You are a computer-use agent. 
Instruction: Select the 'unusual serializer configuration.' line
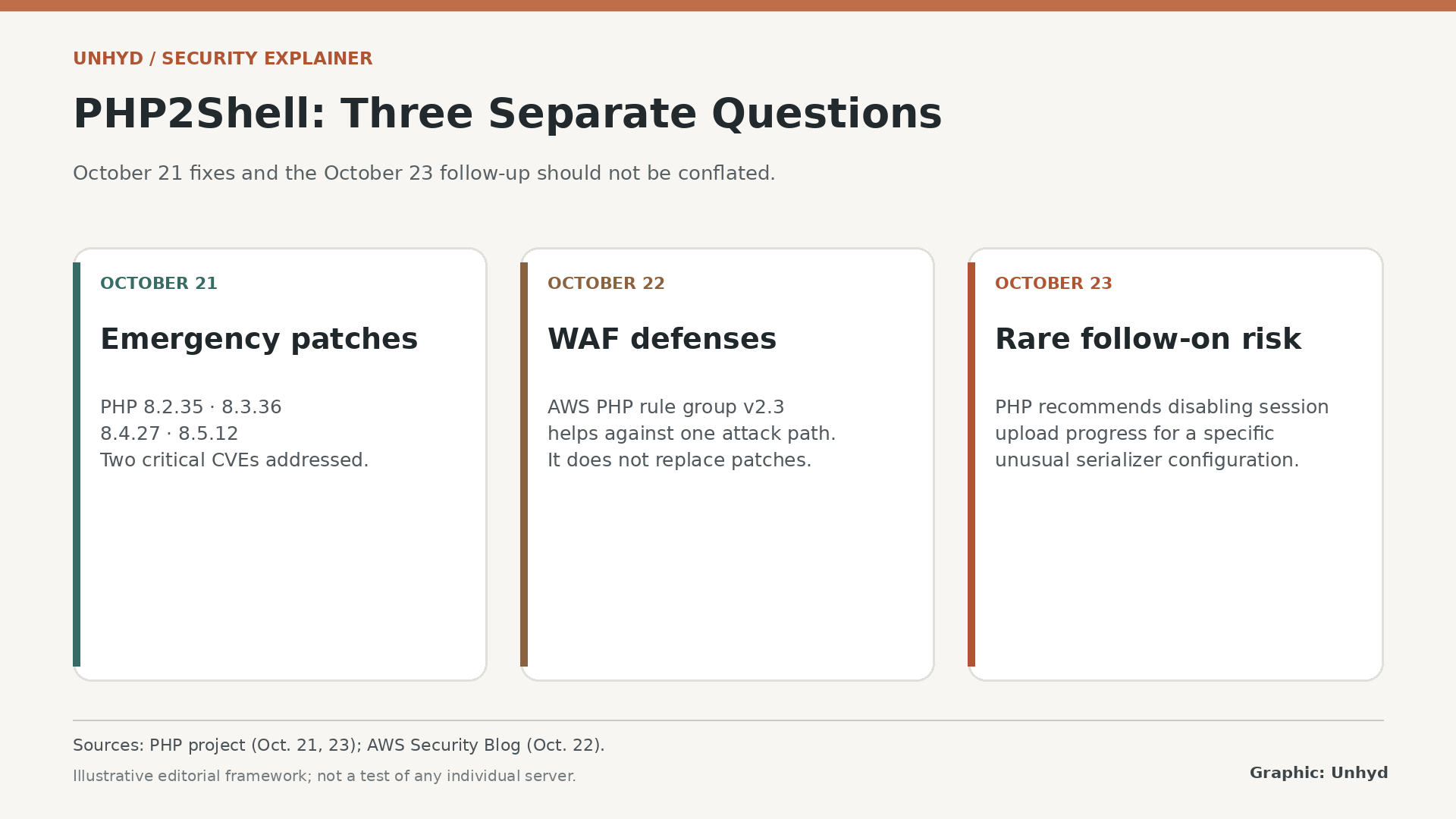point(1147,460)
